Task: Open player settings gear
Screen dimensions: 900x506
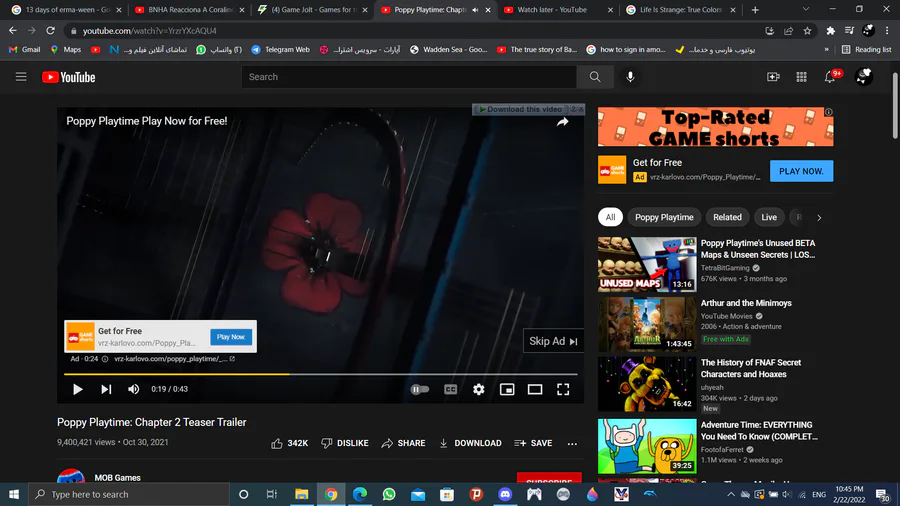Action: pyautogui.click(x=479, y=390)
